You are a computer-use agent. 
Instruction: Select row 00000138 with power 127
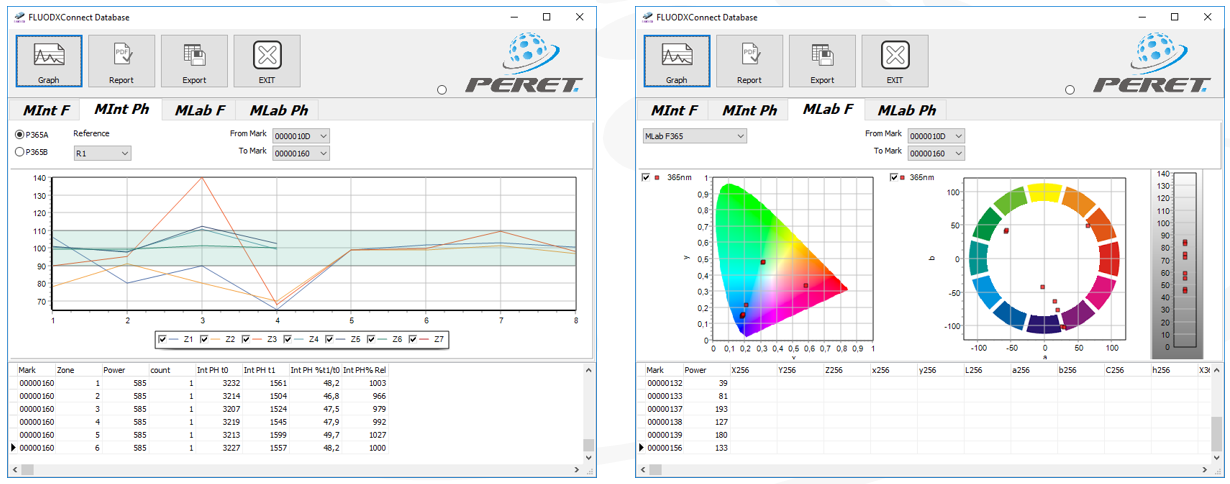point(923,422)
